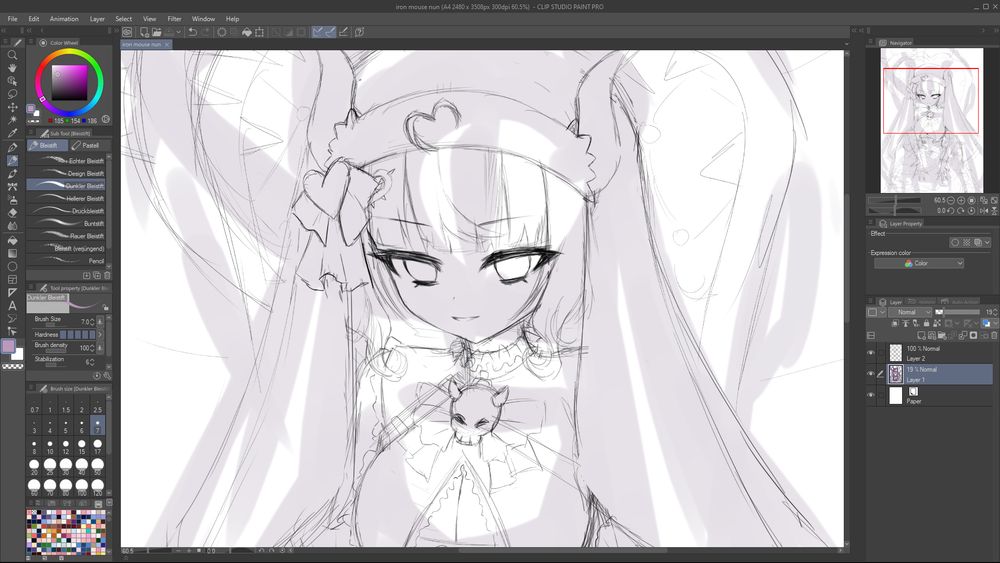
Task: Toggle Brush density dynamics button
Action: (x=100, y=348)
